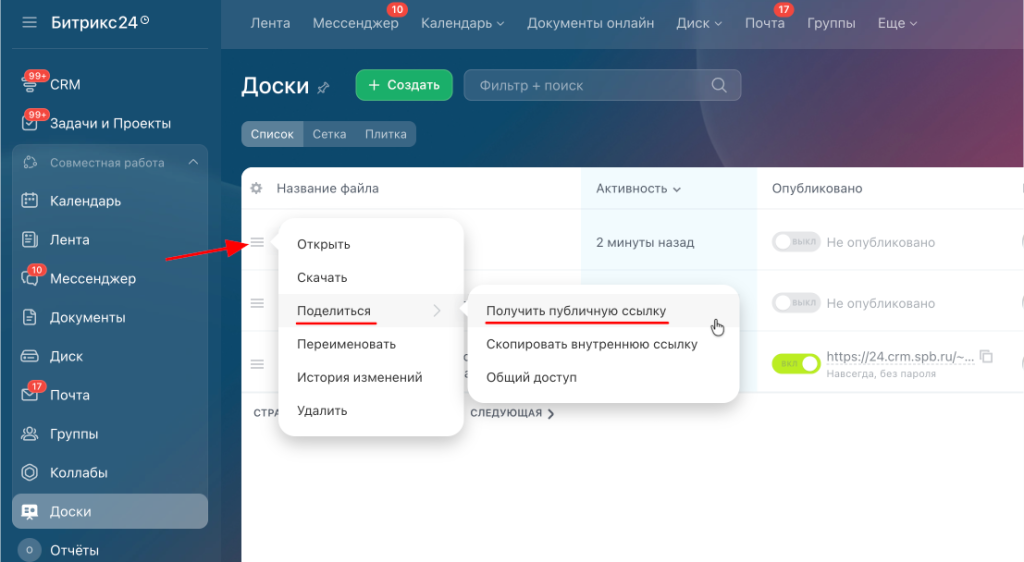Click the Совместная работа section icon

pos(30,163)
